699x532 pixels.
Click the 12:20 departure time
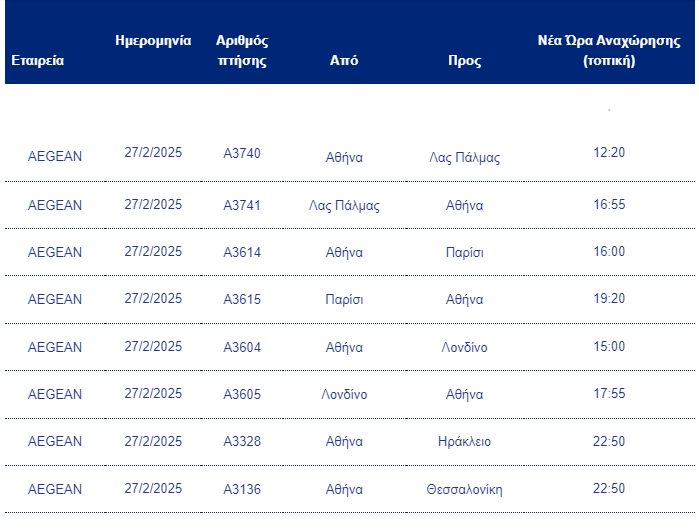pos(609,153)
